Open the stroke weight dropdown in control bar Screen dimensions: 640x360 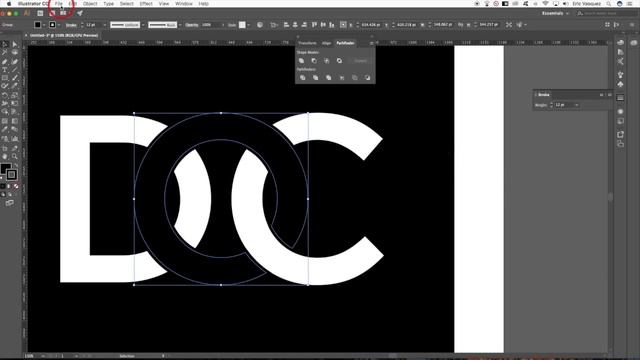(x=104, y=25)
